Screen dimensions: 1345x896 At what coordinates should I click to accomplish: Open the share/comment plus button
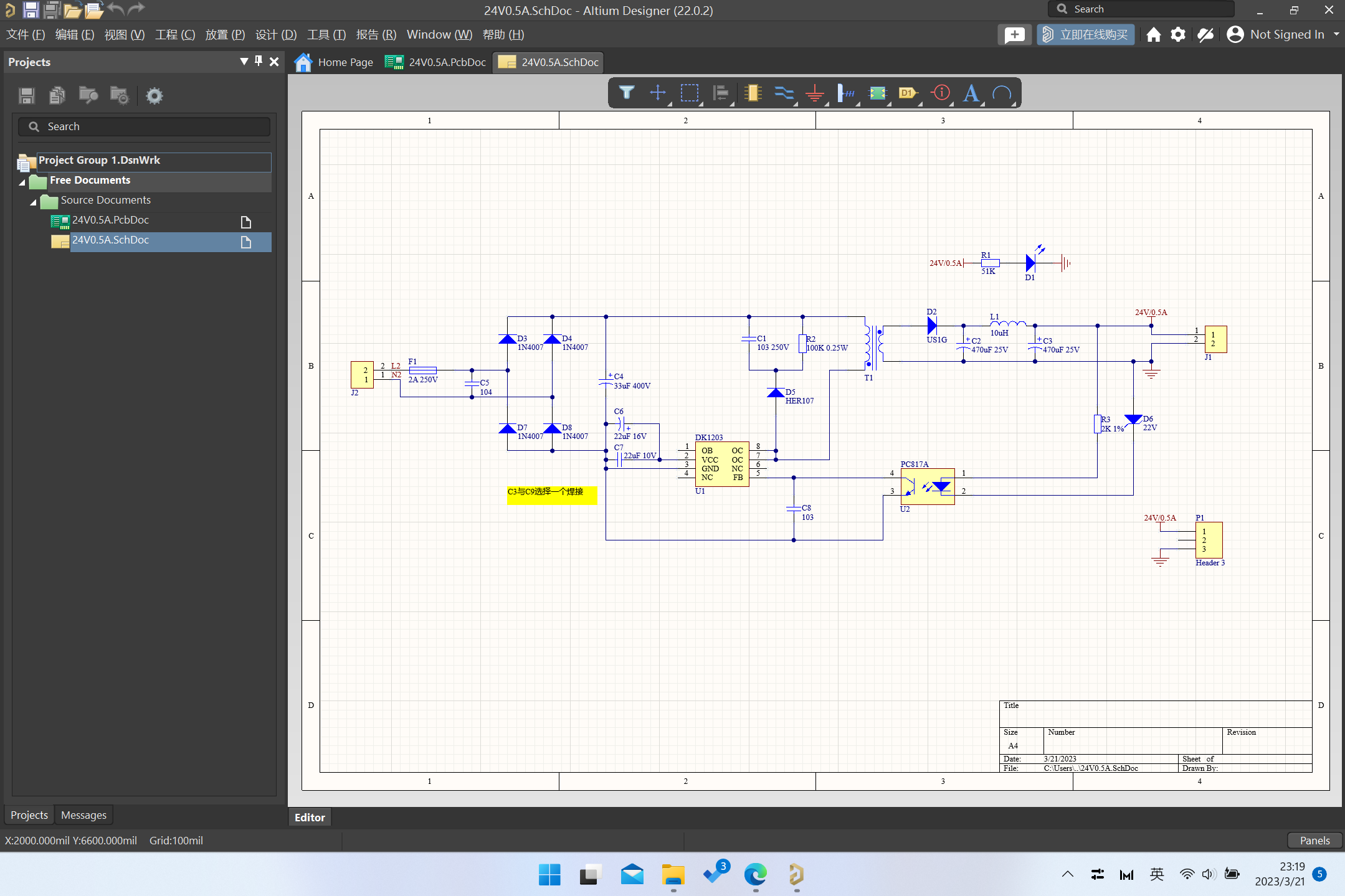(1014, 35)
